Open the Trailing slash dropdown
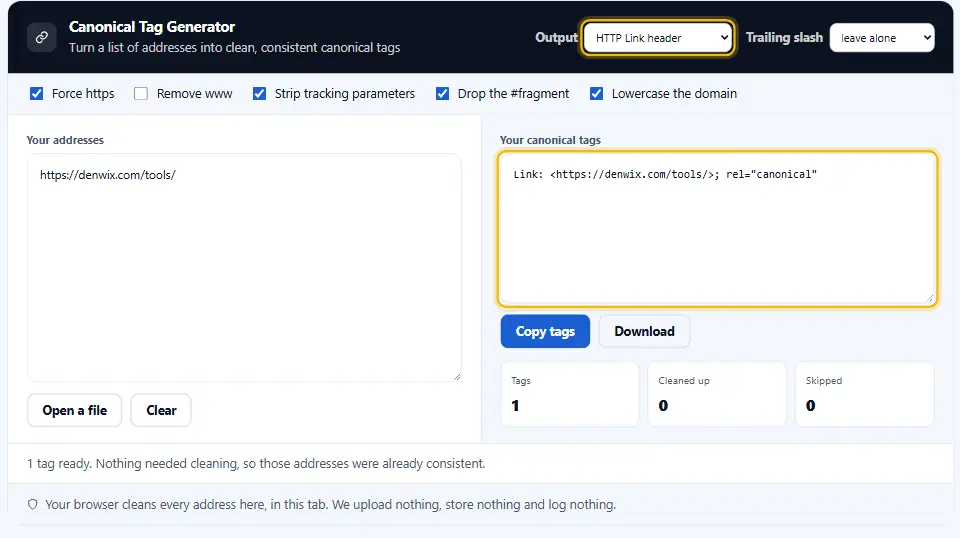Viewport: 960px width, 538px height. click(882, 38)
